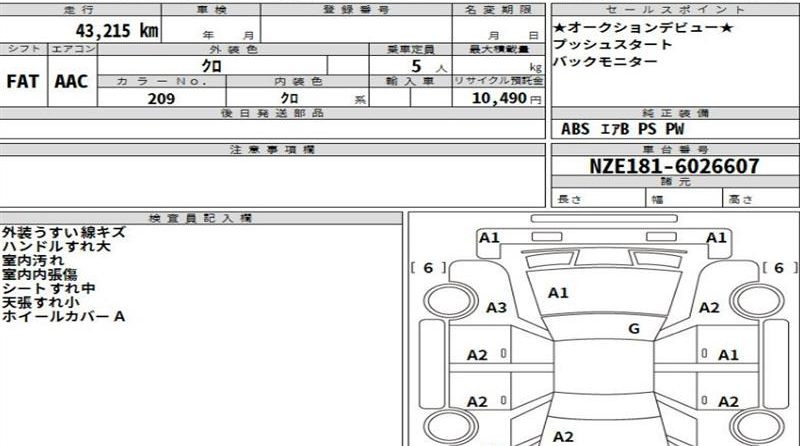Click the 輸入車 header

[411, 82]
